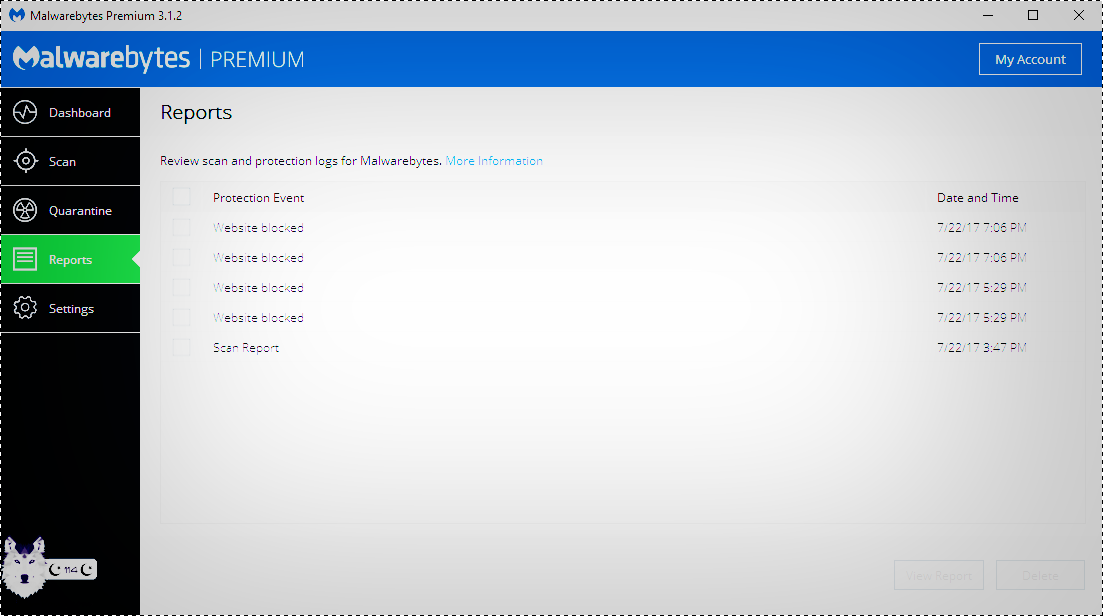Open My Account button
1103x616 pixels.
point(1029,59)
